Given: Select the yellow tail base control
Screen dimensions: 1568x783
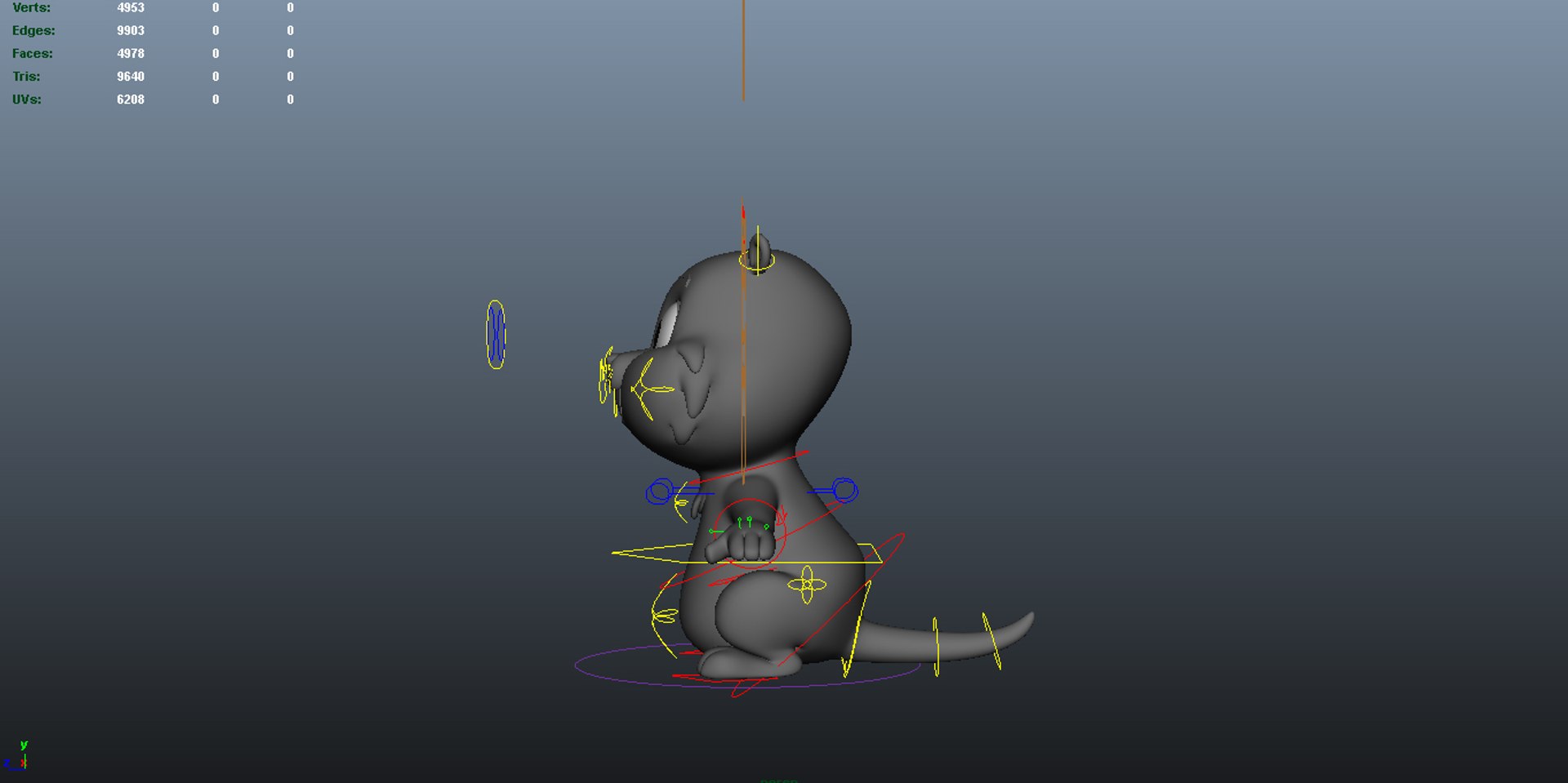Looking at the screenshot, I should (856, 629).
